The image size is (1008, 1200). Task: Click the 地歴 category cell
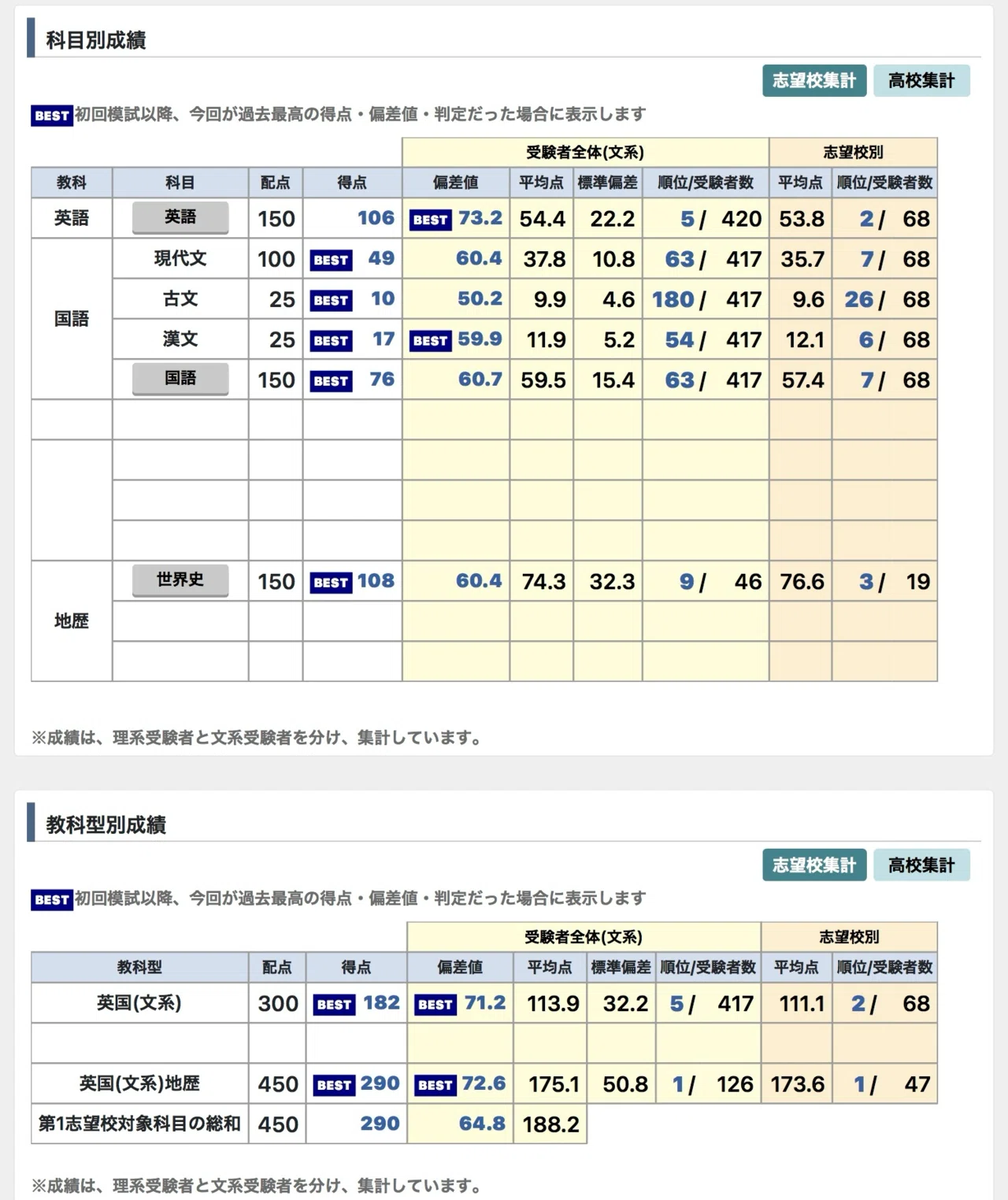click(72, 620)
